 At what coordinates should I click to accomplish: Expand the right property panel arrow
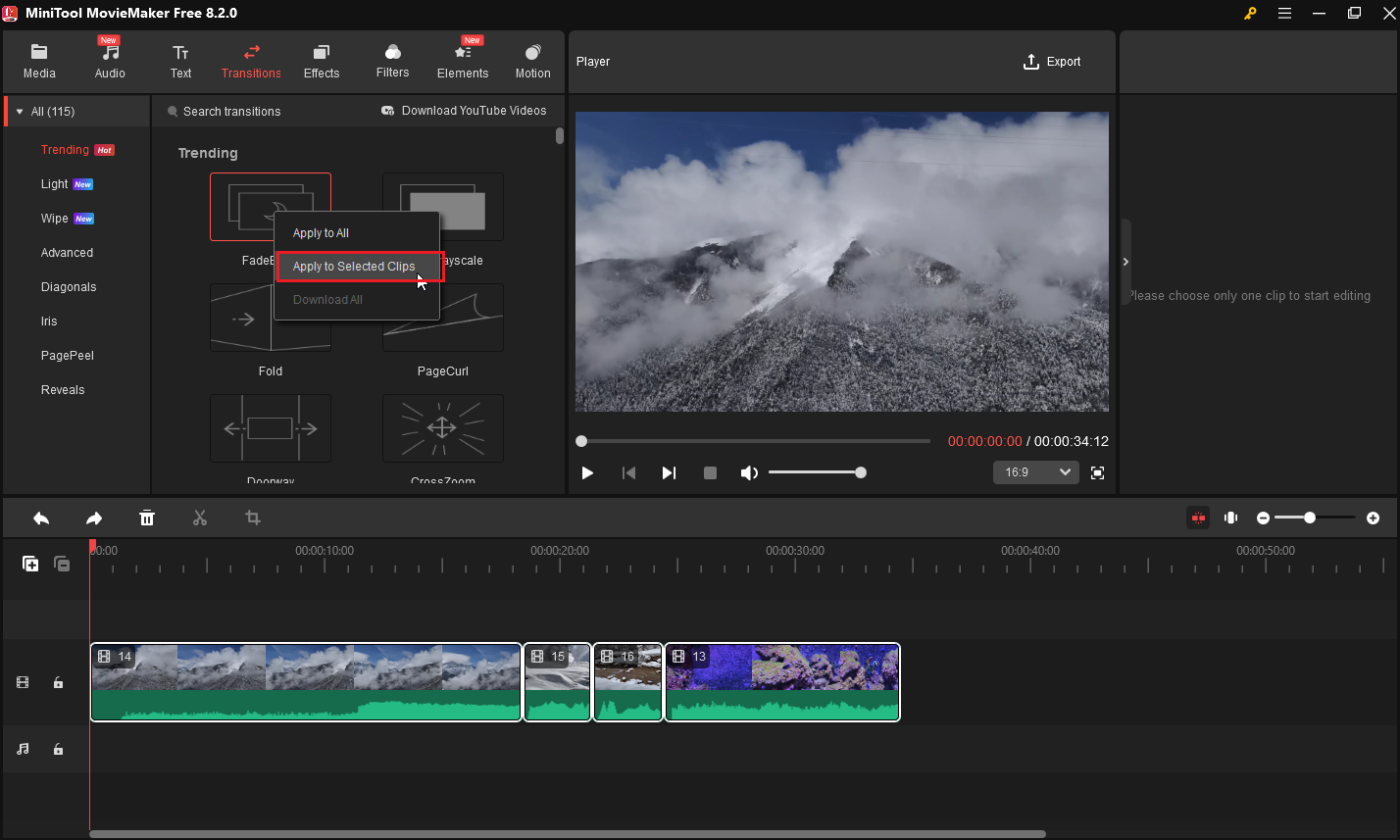[x=1125, y=262]
